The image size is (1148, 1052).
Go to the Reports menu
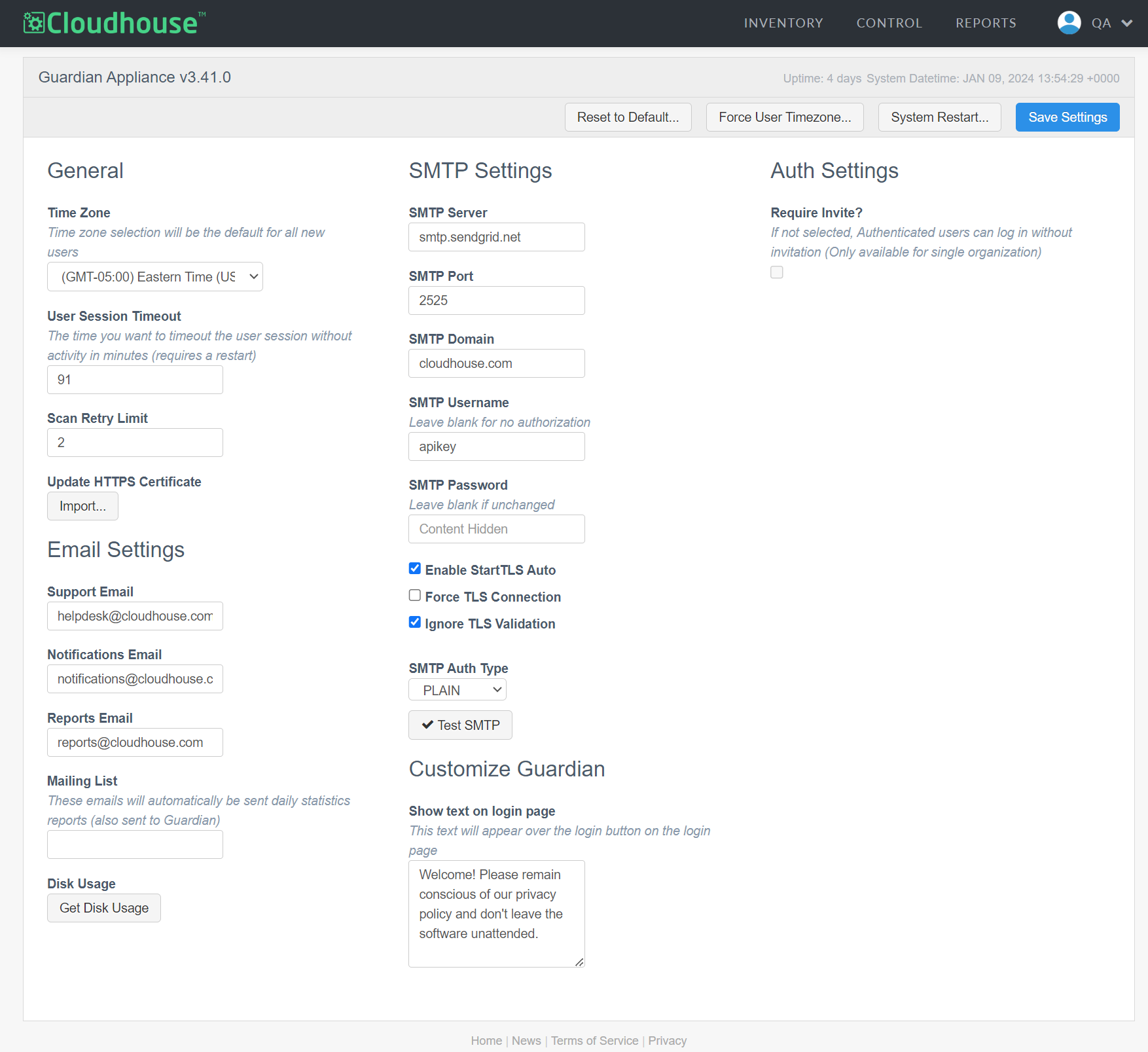986,23
